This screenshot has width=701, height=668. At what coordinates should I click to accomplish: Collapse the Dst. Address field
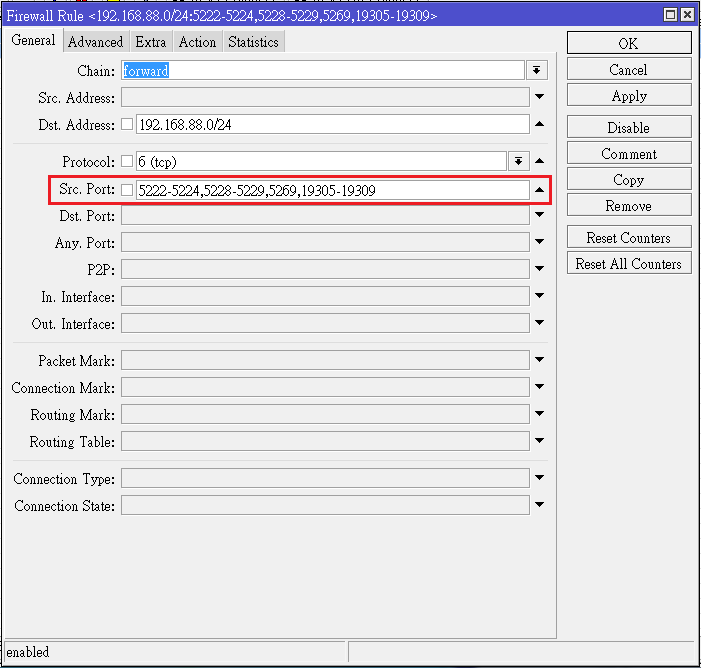click(540, 124)
